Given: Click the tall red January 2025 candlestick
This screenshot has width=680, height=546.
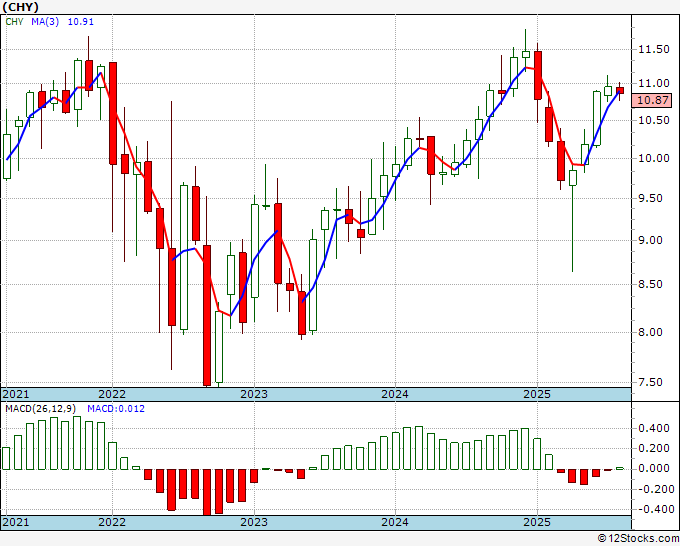Looking at the screenshot, I should [538, 75].
